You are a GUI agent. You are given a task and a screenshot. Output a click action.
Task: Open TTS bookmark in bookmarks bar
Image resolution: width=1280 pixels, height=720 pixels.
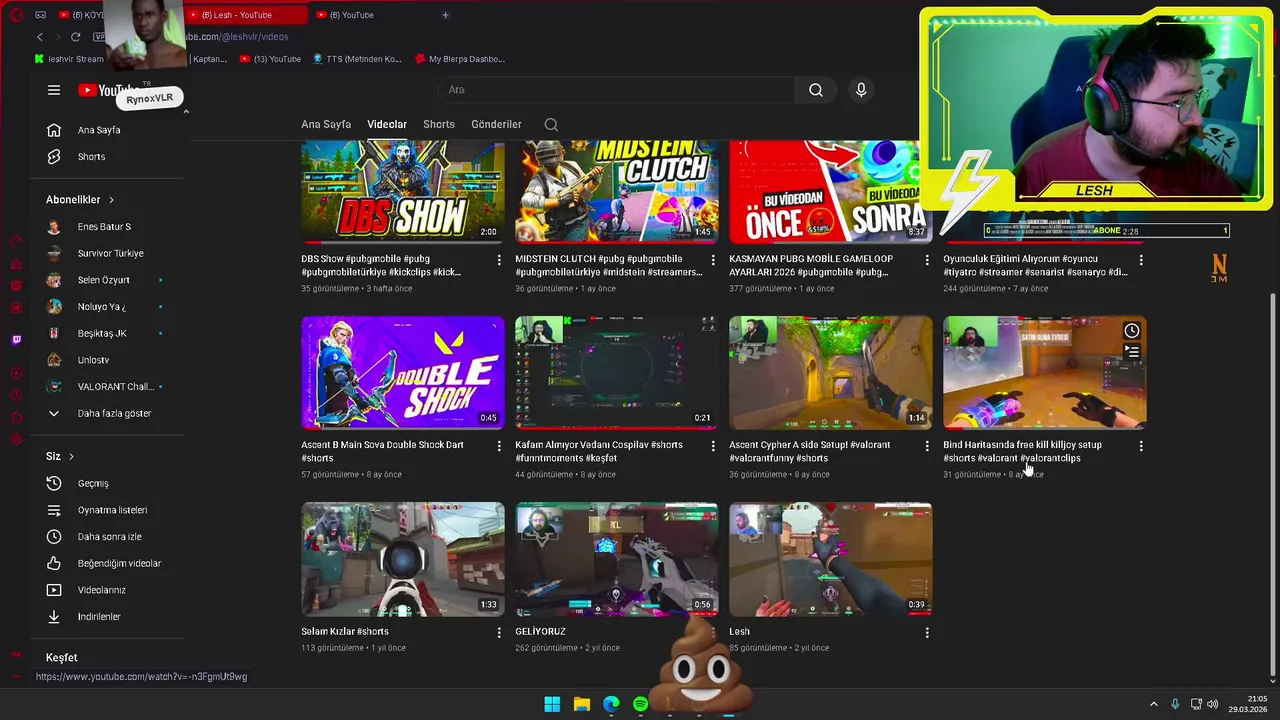pos(357,59)
